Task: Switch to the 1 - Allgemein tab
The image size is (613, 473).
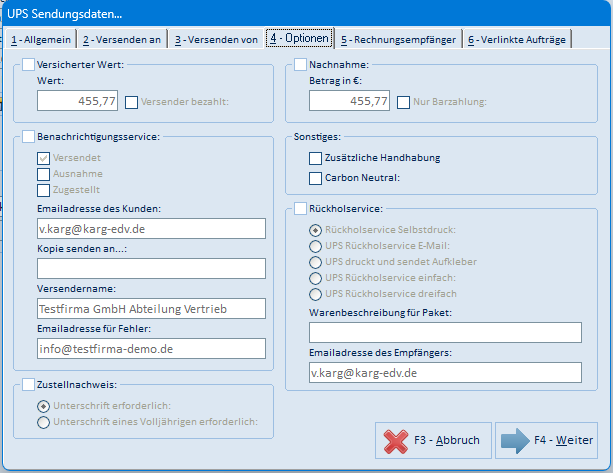Action: tap(41, 39)
